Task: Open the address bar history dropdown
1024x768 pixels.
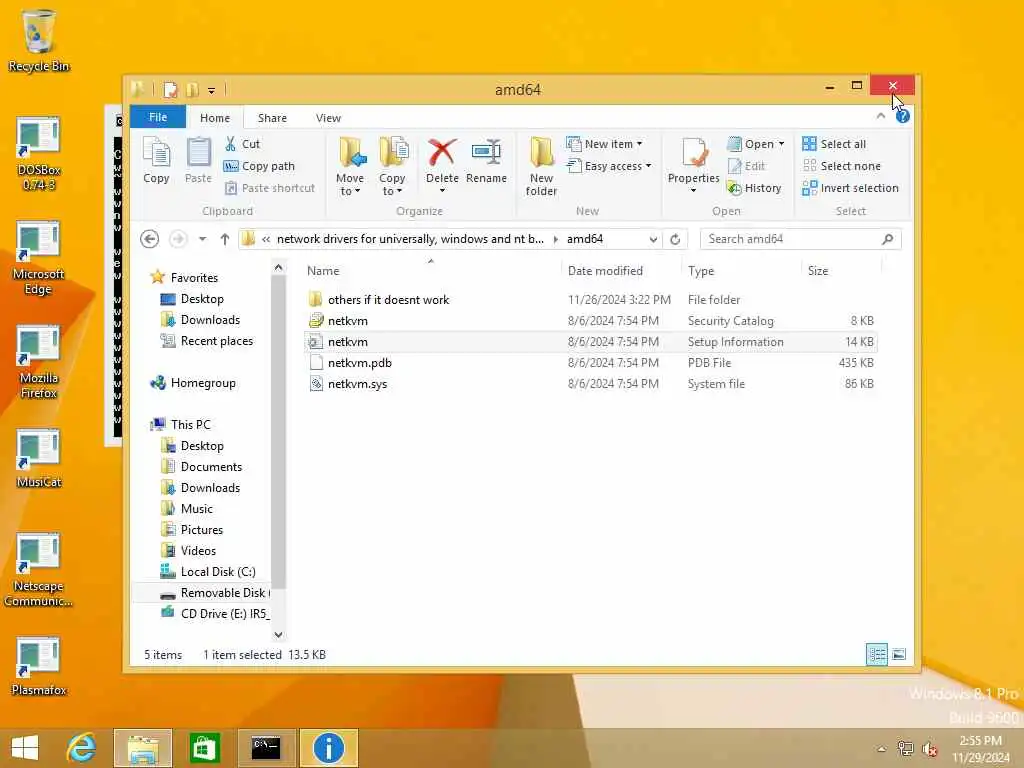Action: coord(653,239)
